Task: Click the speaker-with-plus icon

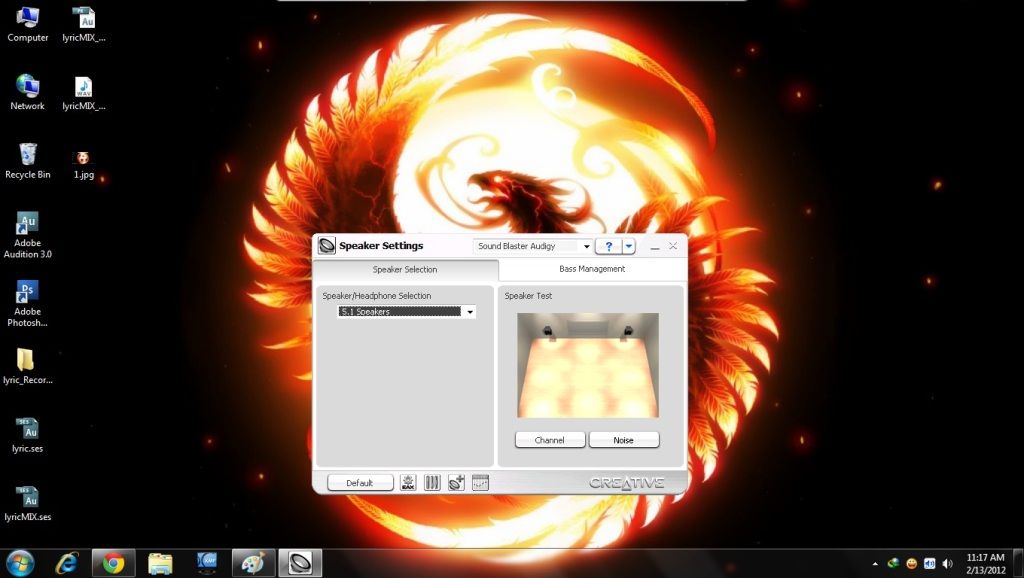Action: pyautogui.click(x=456, y=483)
